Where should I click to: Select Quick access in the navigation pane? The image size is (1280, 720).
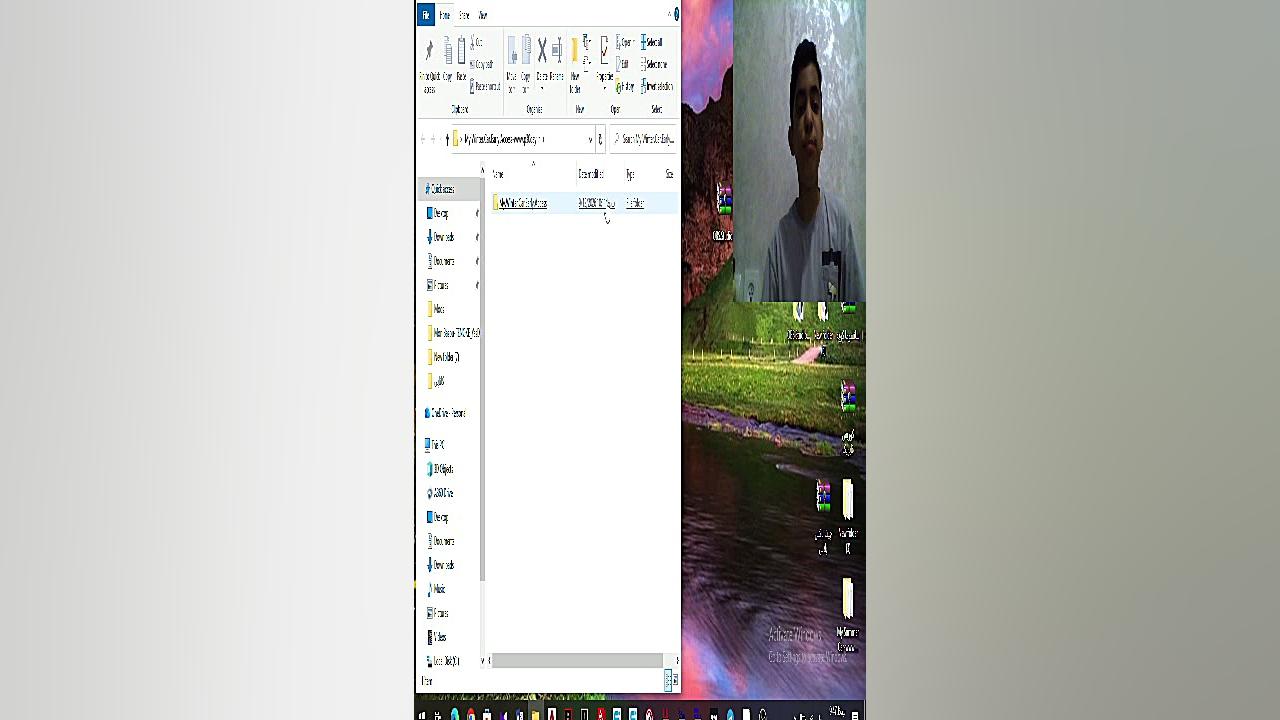pyautogui.click(x=440, y=189)
